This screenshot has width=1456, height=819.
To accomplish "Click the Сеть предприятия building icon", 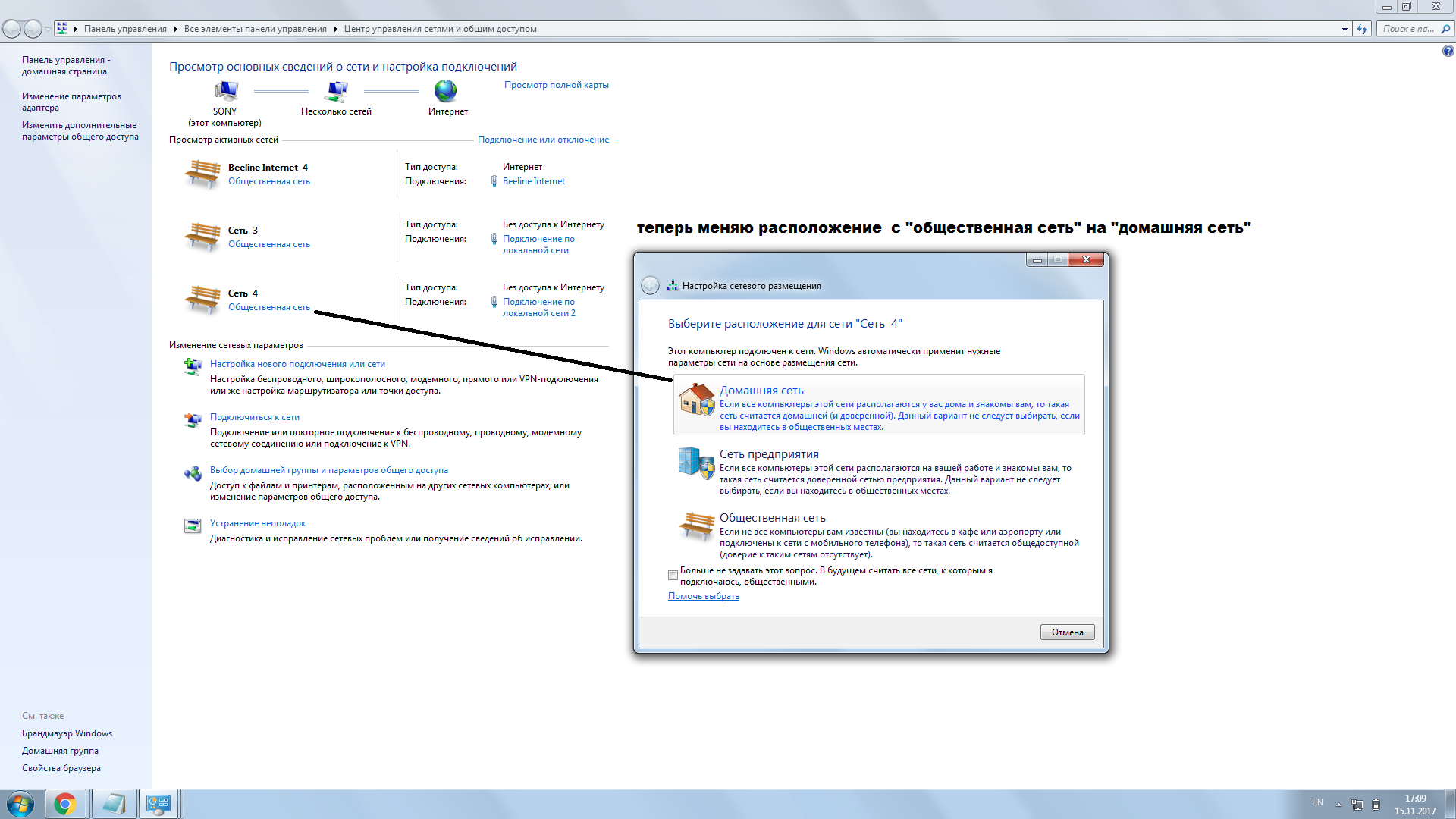I will pyautogui.click(x=694, y=463).
